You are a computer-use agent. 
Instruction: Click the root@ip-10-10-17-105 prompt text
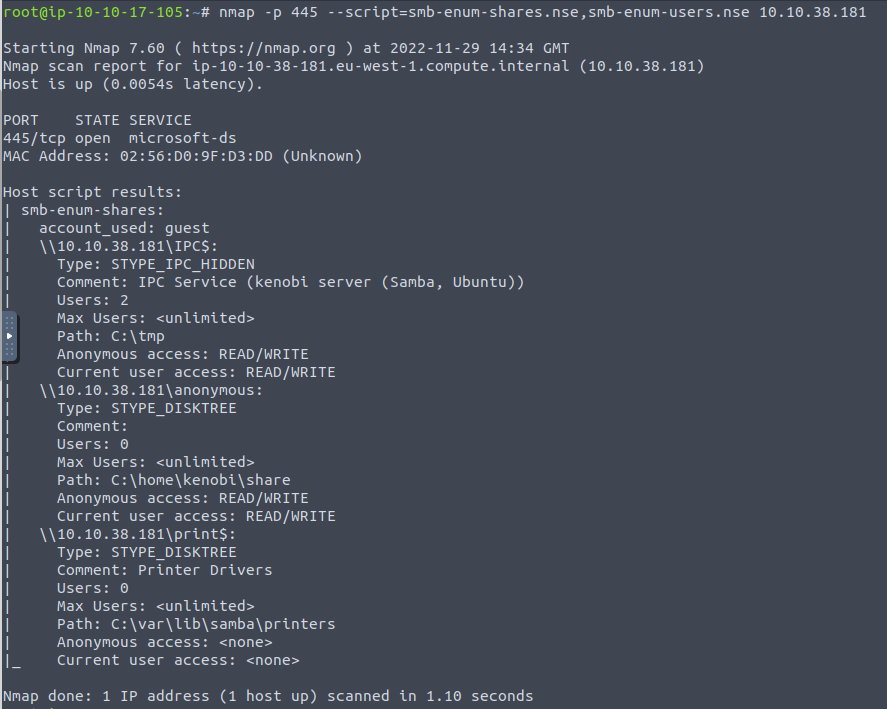93,12
